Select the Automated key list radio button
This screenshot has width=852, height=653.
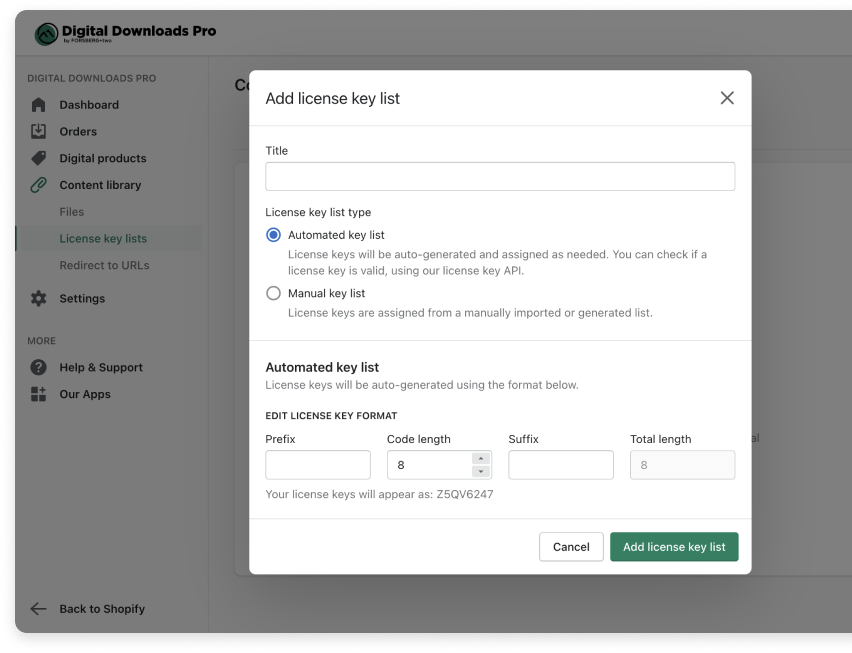pos(273,235)
